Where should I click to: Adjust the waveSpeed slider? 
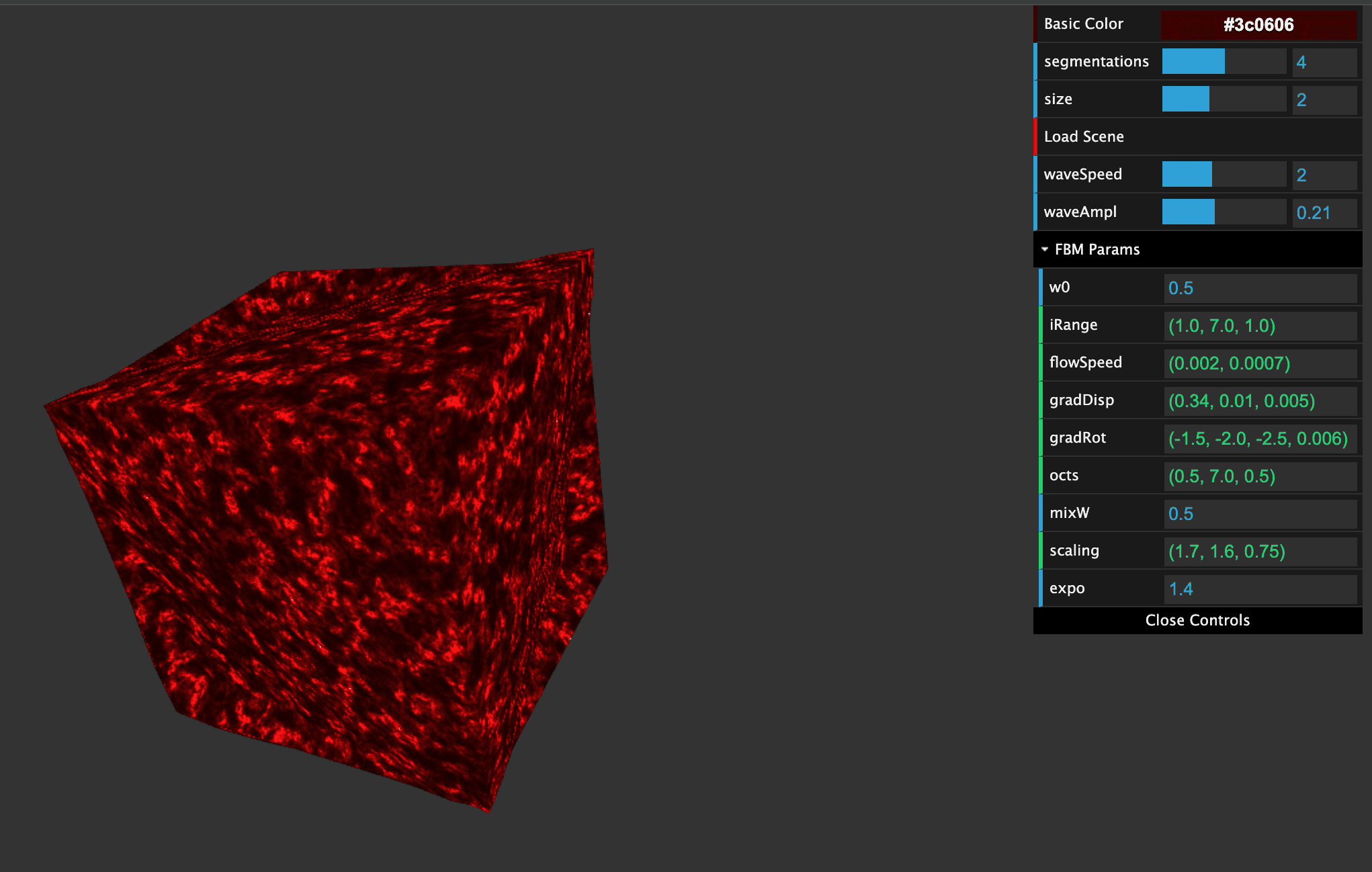[1224, 175]
